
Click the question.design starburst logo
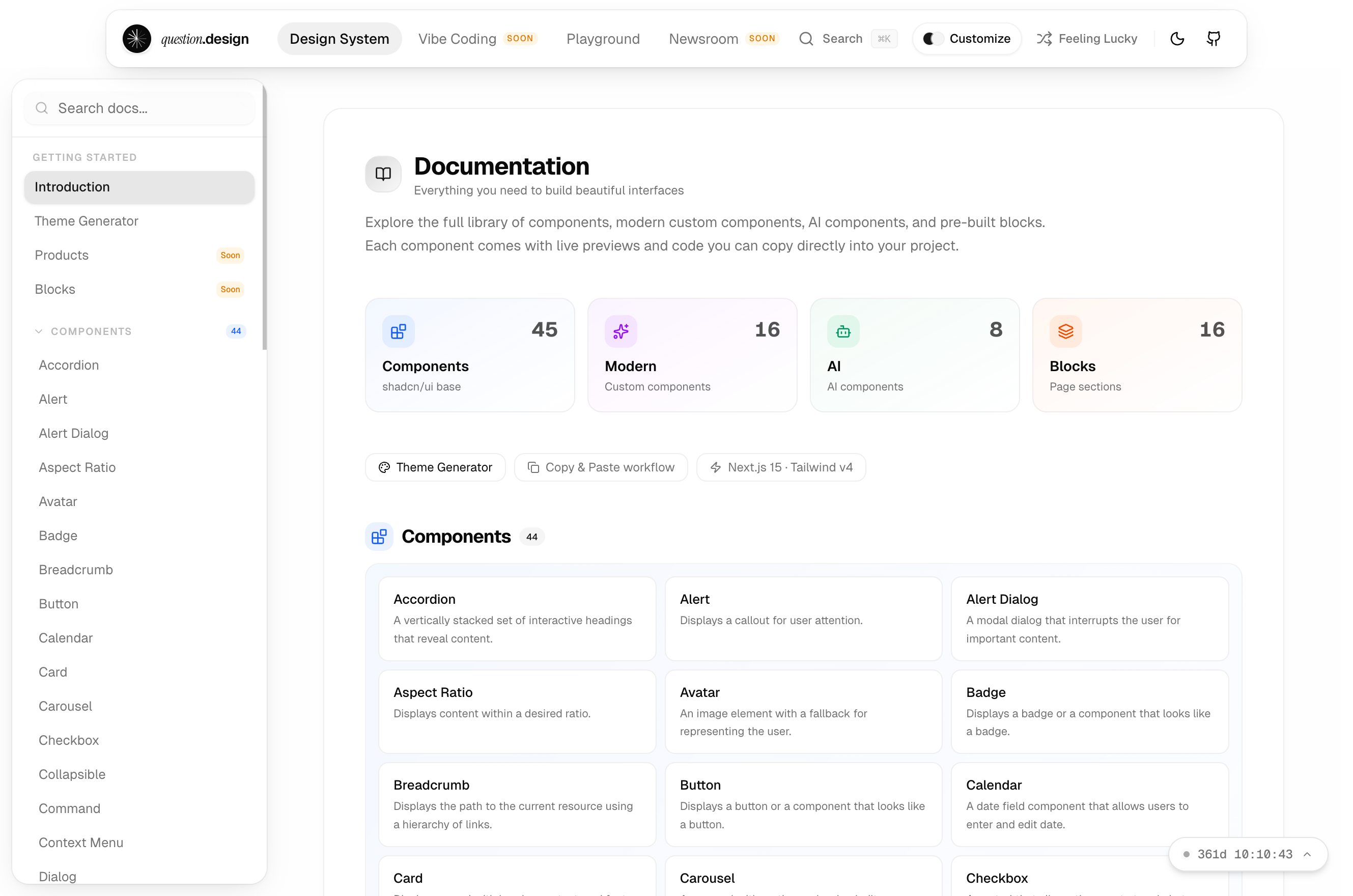coord(136,39)
